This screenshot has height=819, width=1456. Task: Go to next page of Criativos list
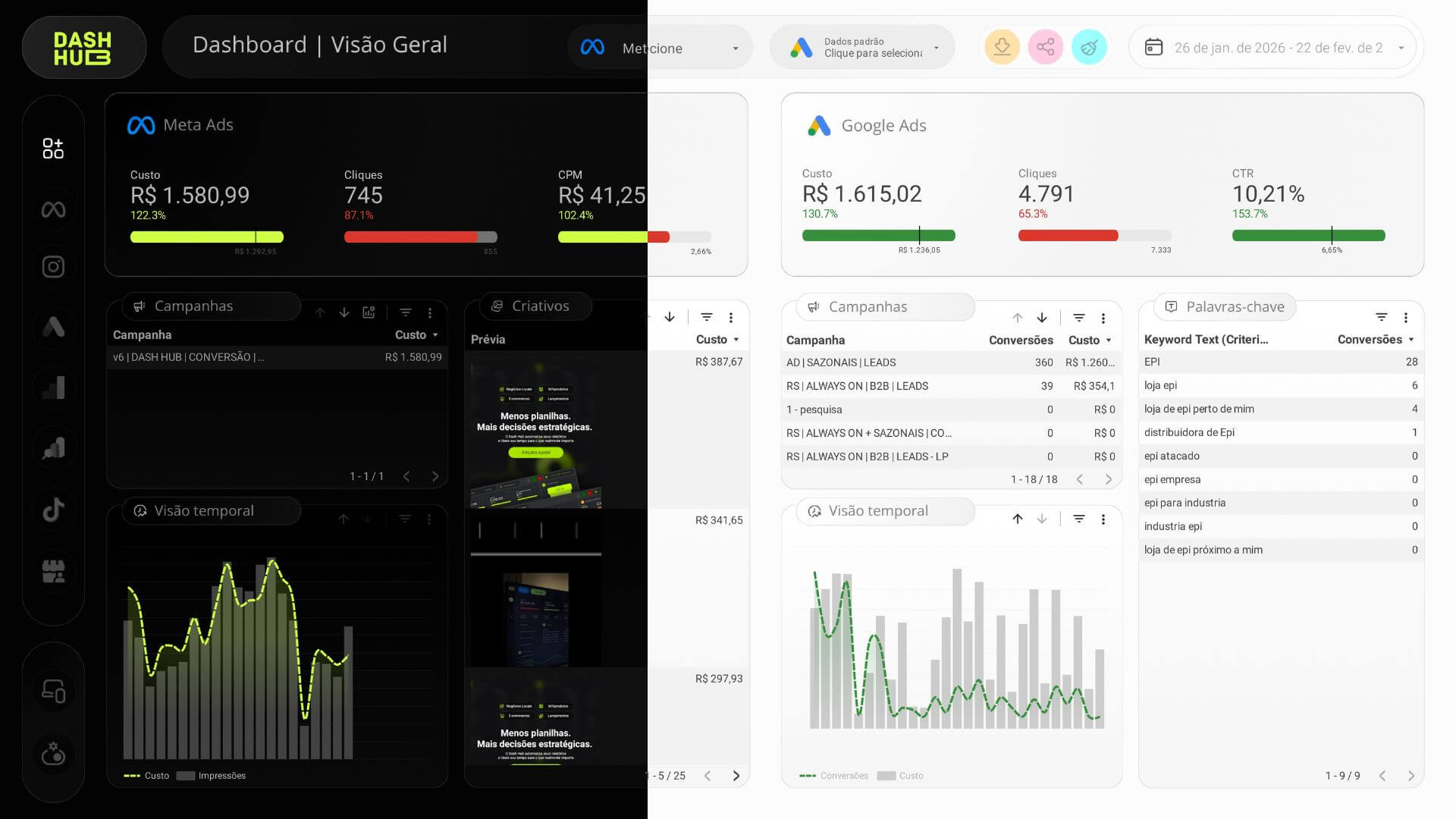(x=736, y=776)
